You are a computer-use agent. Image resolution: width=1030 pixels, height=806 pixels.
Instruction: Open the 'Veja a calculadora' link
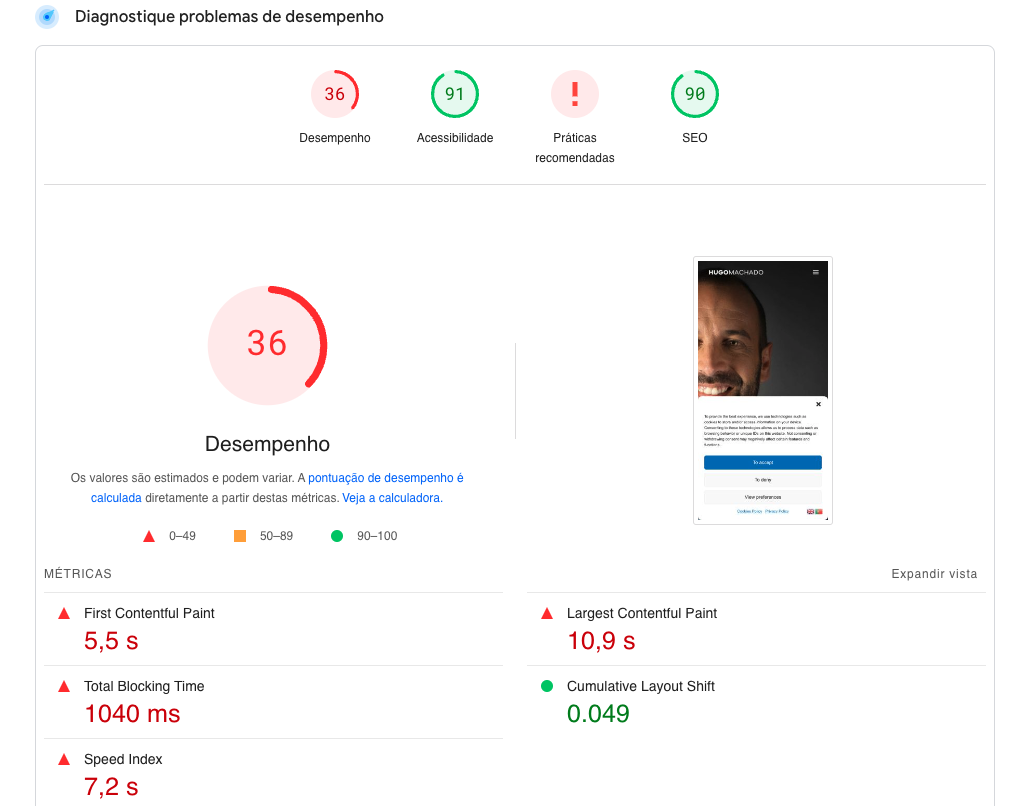coord(392,498)
